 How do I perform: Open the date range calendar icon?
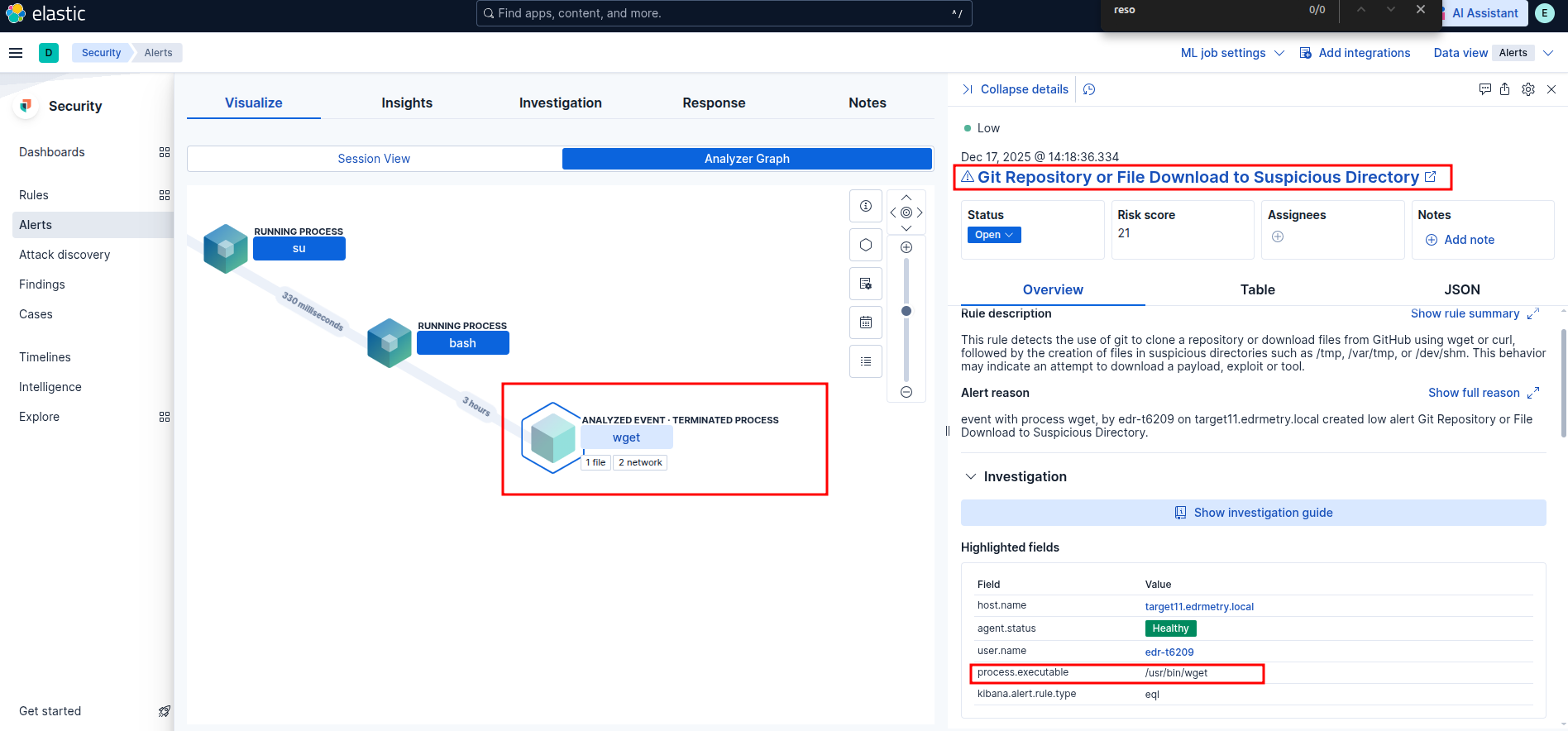tap(866, 322)
